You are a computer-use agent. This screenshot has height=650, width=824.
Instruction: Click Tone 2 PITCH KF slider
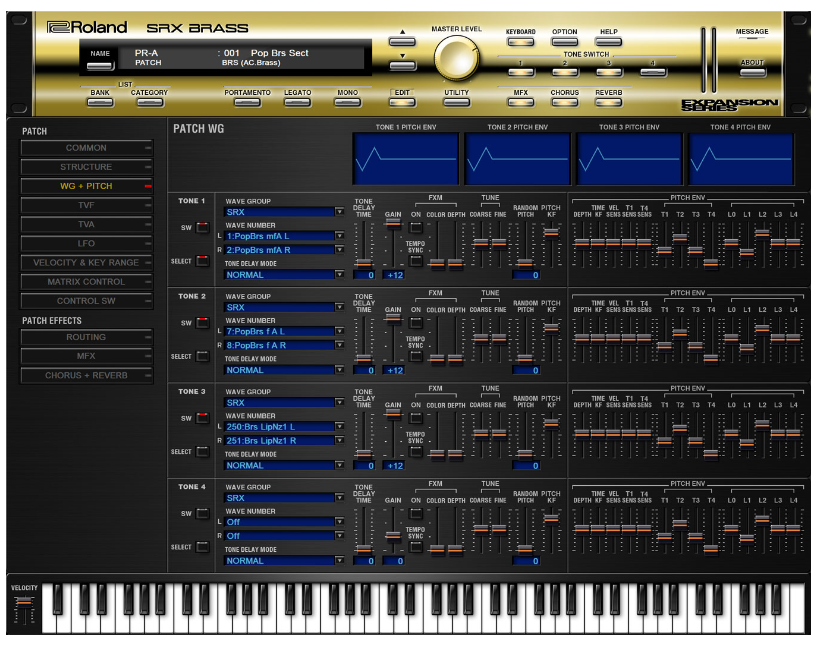click(551, 327)
